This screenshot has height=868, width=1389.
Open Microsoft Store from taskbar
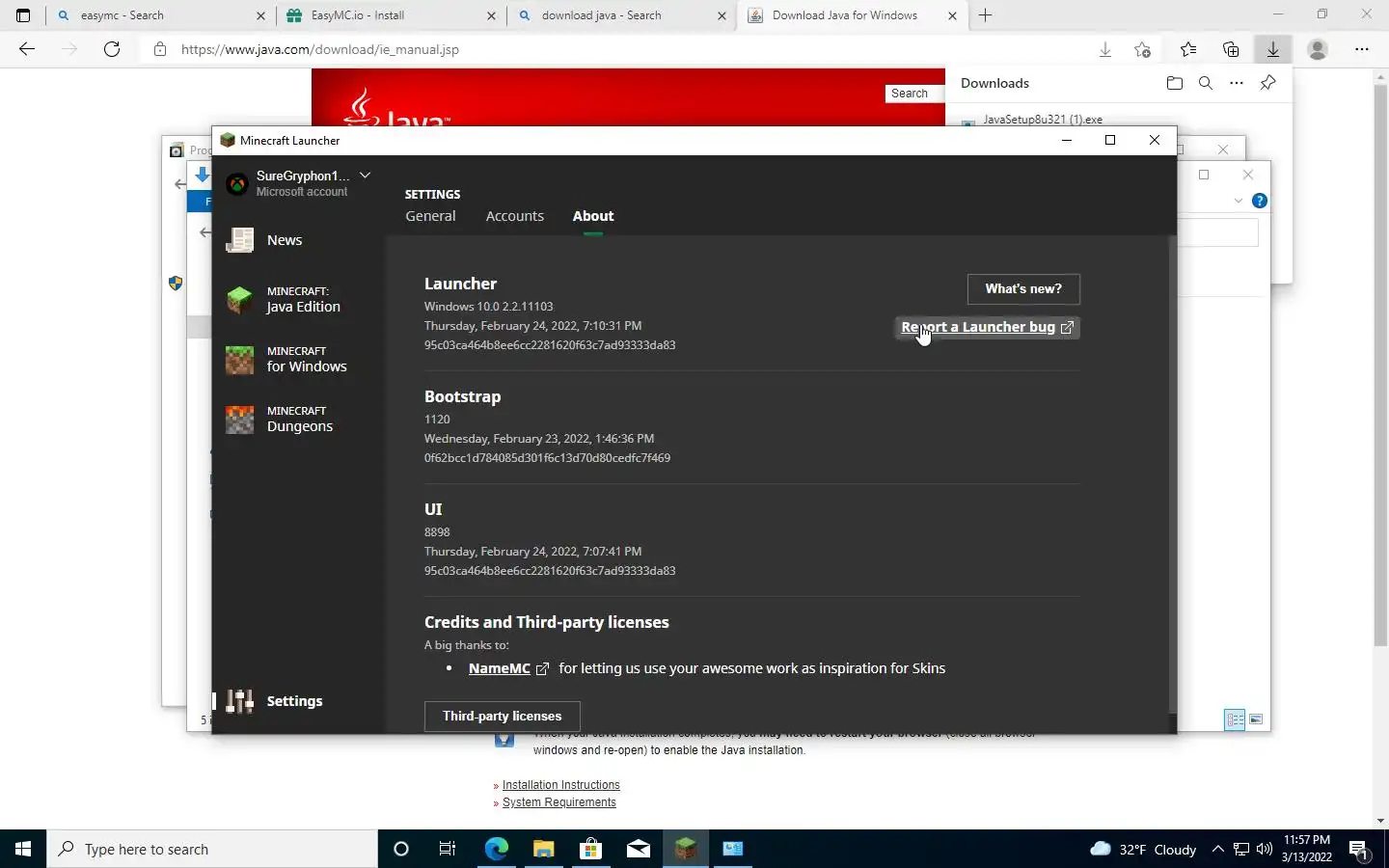[x=590, y=849]
